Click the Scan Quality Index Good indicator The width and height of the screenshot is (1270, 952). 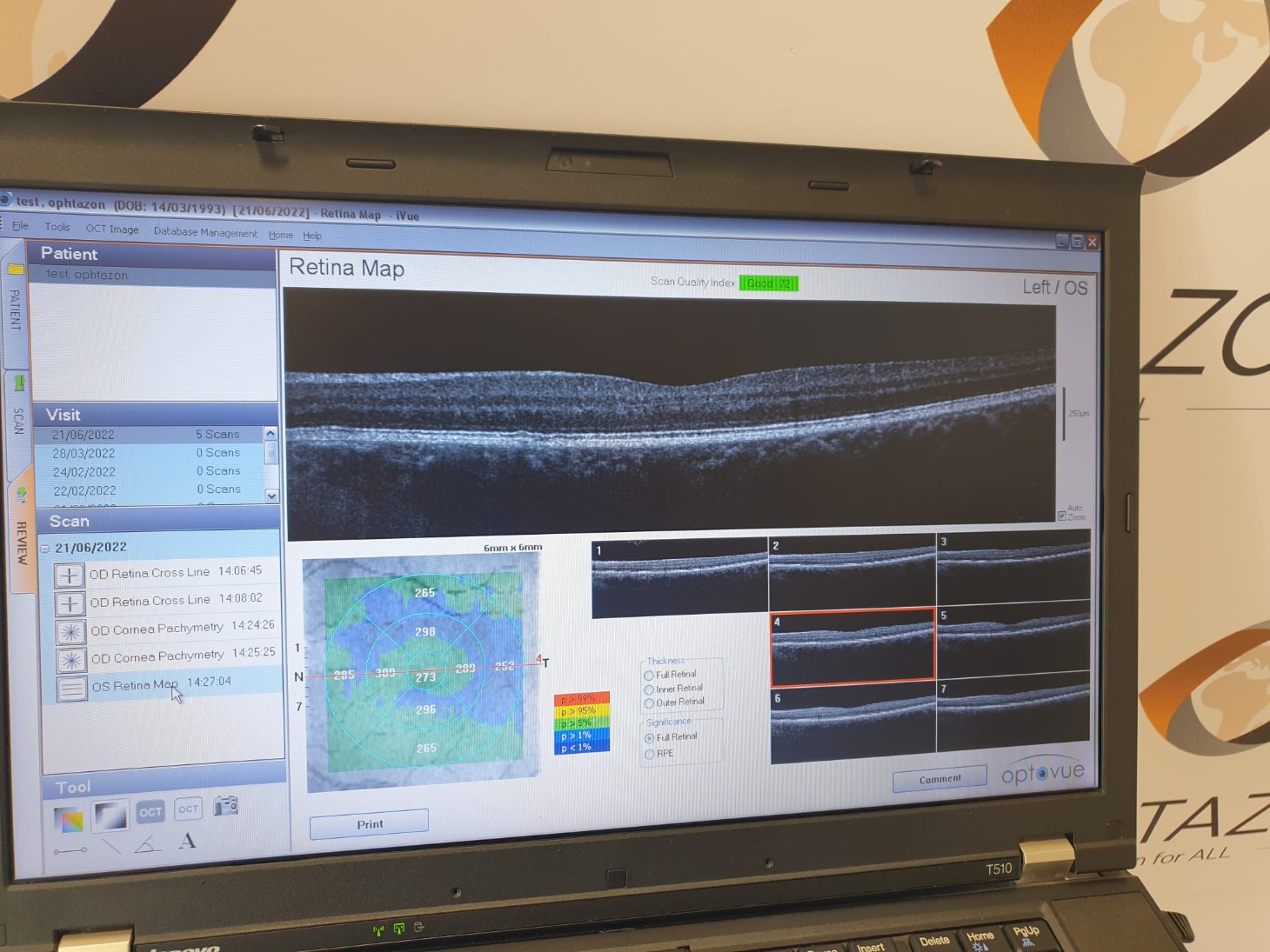[769, 283]
